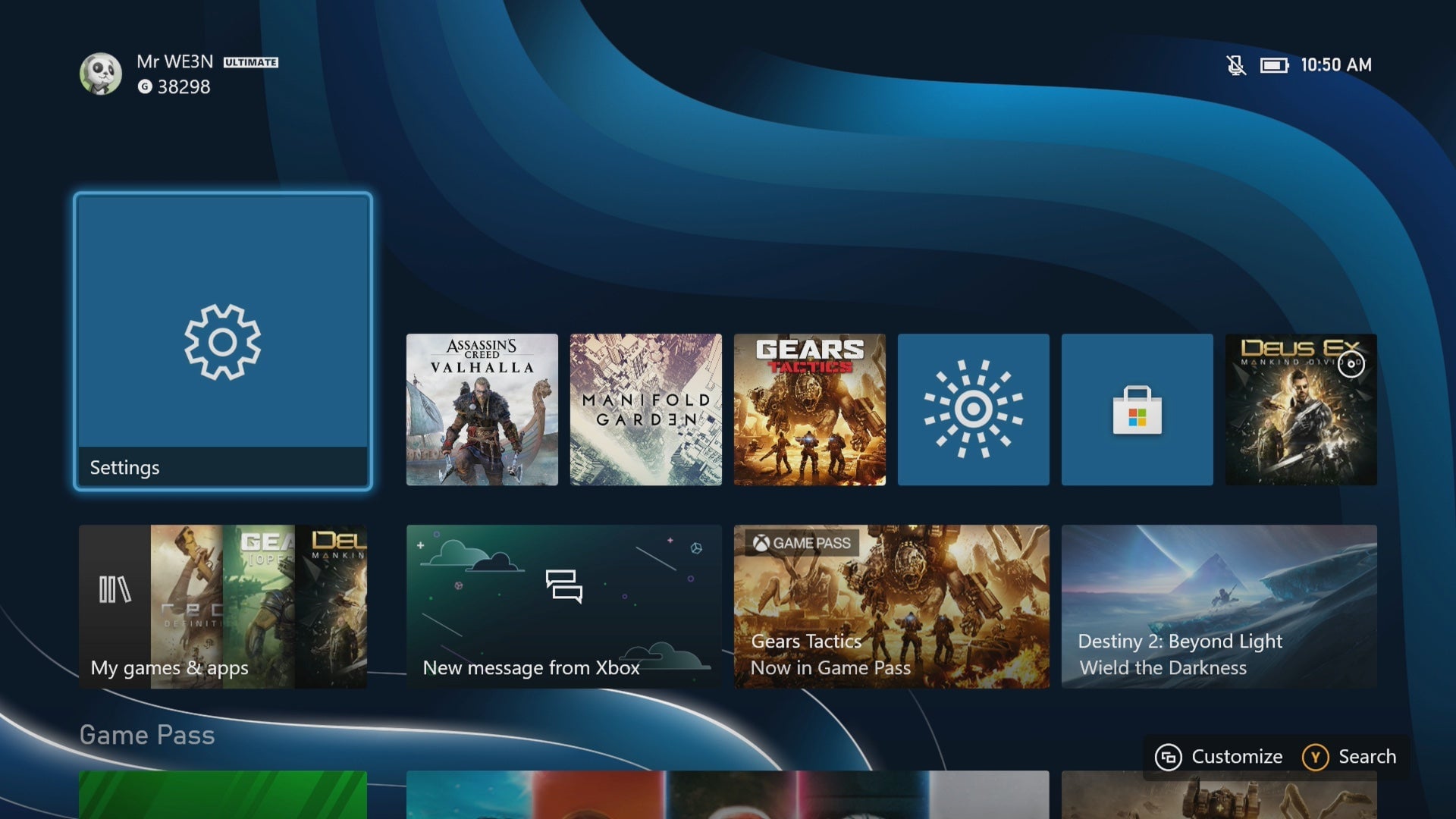Image resolution: width=1456 pixels, height=819 pixels.
Task: Click the starburst loading app tile
Action: point(973,409)
